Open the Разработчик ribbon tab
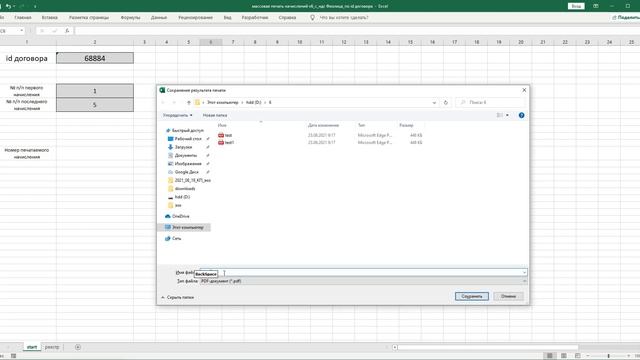 point(255,18)
